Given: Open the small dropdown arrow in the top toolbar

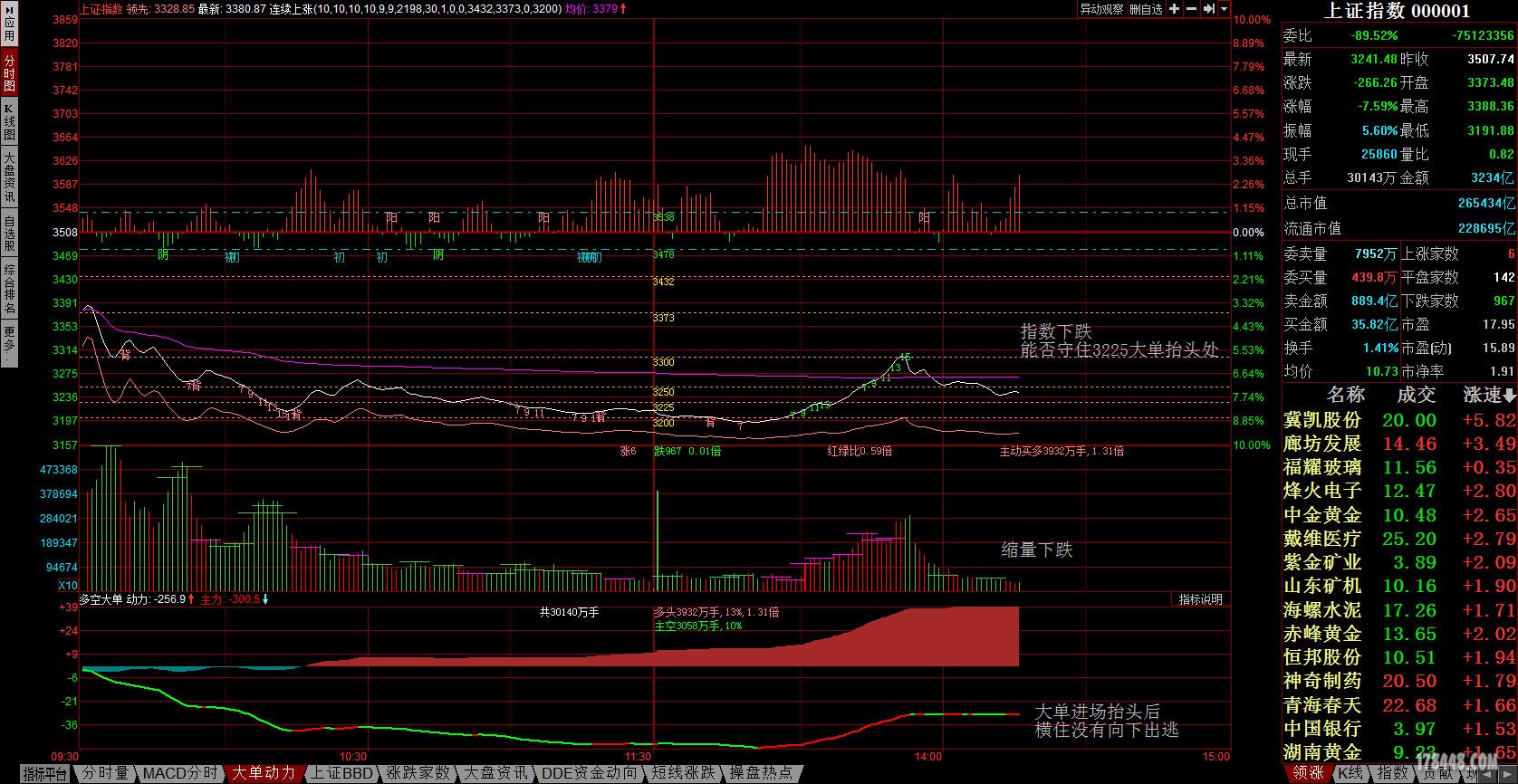Looking at the screenshot, I should coord(1225,9).
